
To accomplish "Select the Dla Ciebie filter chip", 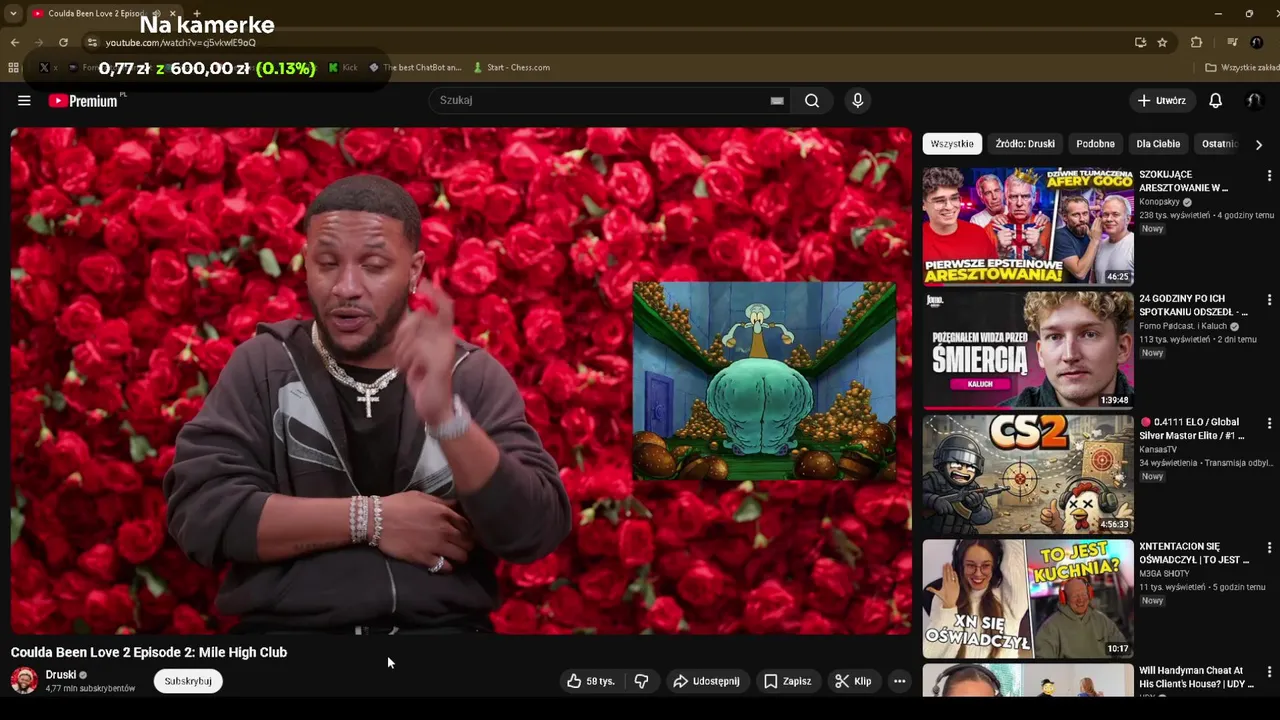I will [1158, 144].
